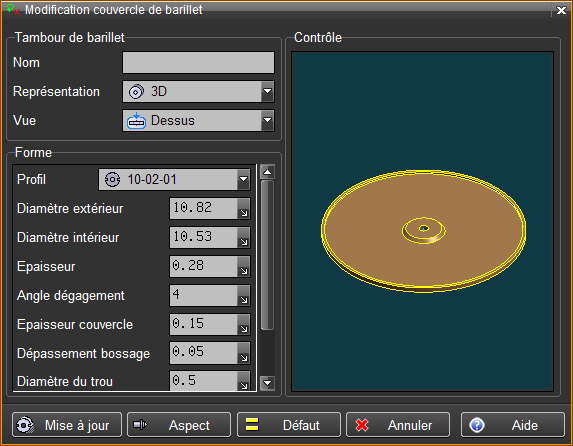The width and height of the screenshot is (573, 446).
Task: Click the Mise à jour button
Action: pos(67,425)
